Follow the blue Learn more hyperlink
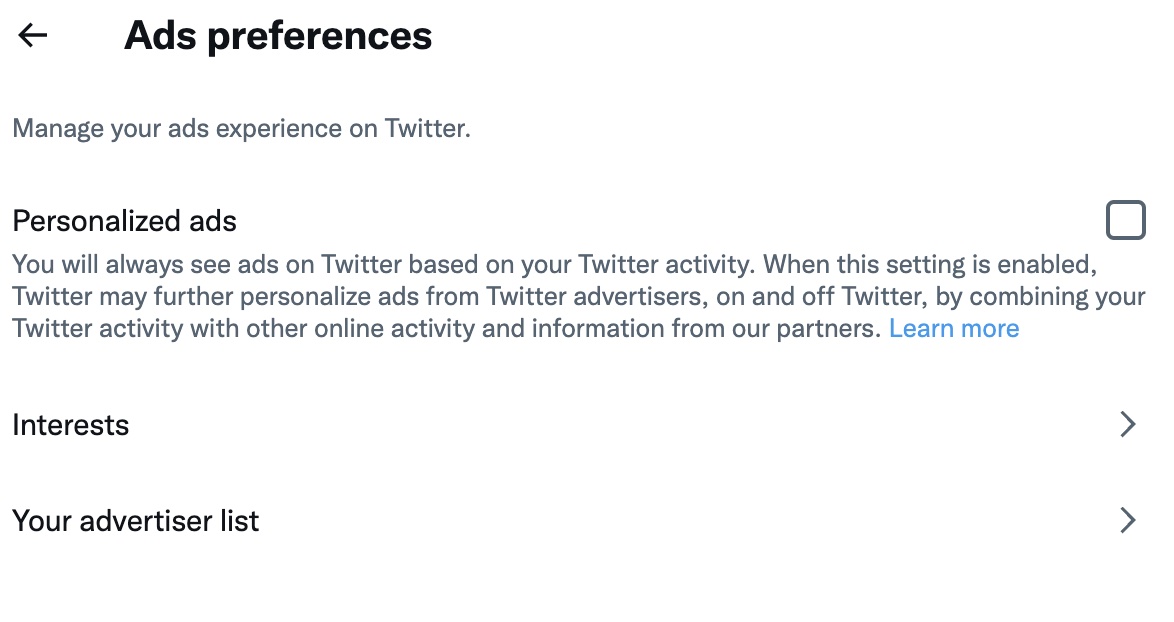The width and height of the screenshot is (1174, 622). (953, 329)
